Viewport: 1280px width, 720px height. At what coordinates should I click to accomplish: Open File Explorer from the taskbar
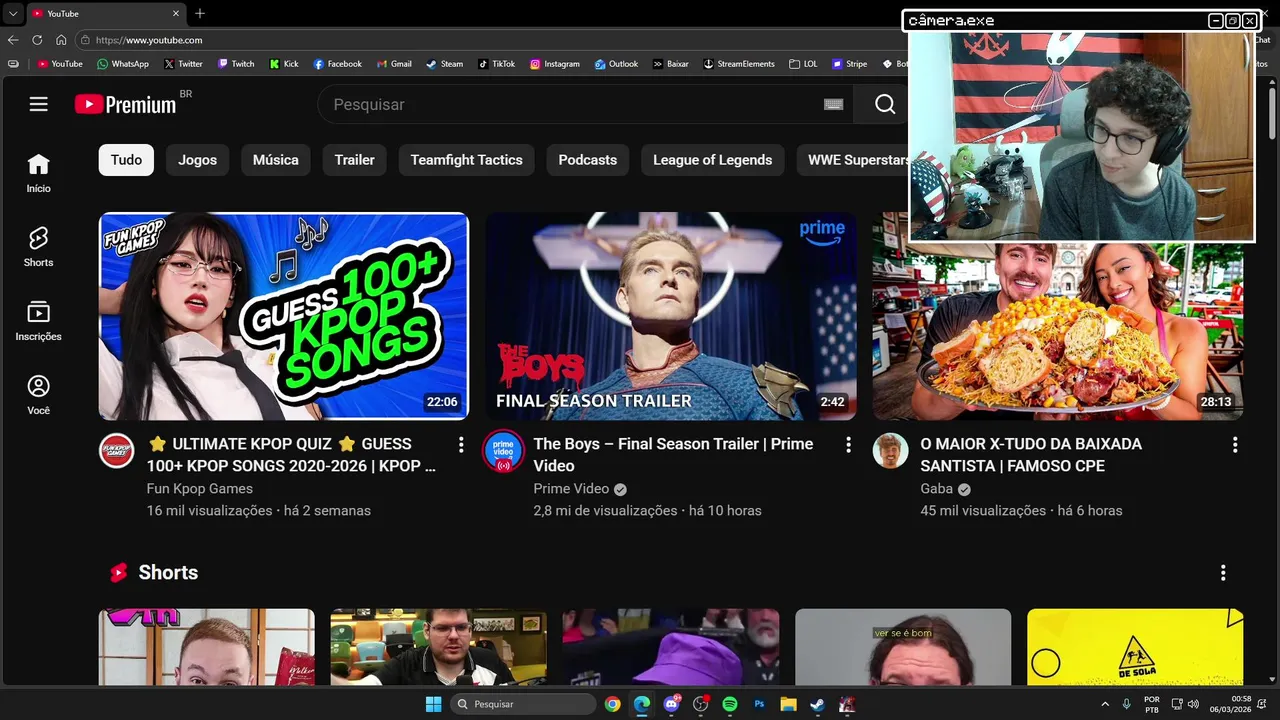788,704
